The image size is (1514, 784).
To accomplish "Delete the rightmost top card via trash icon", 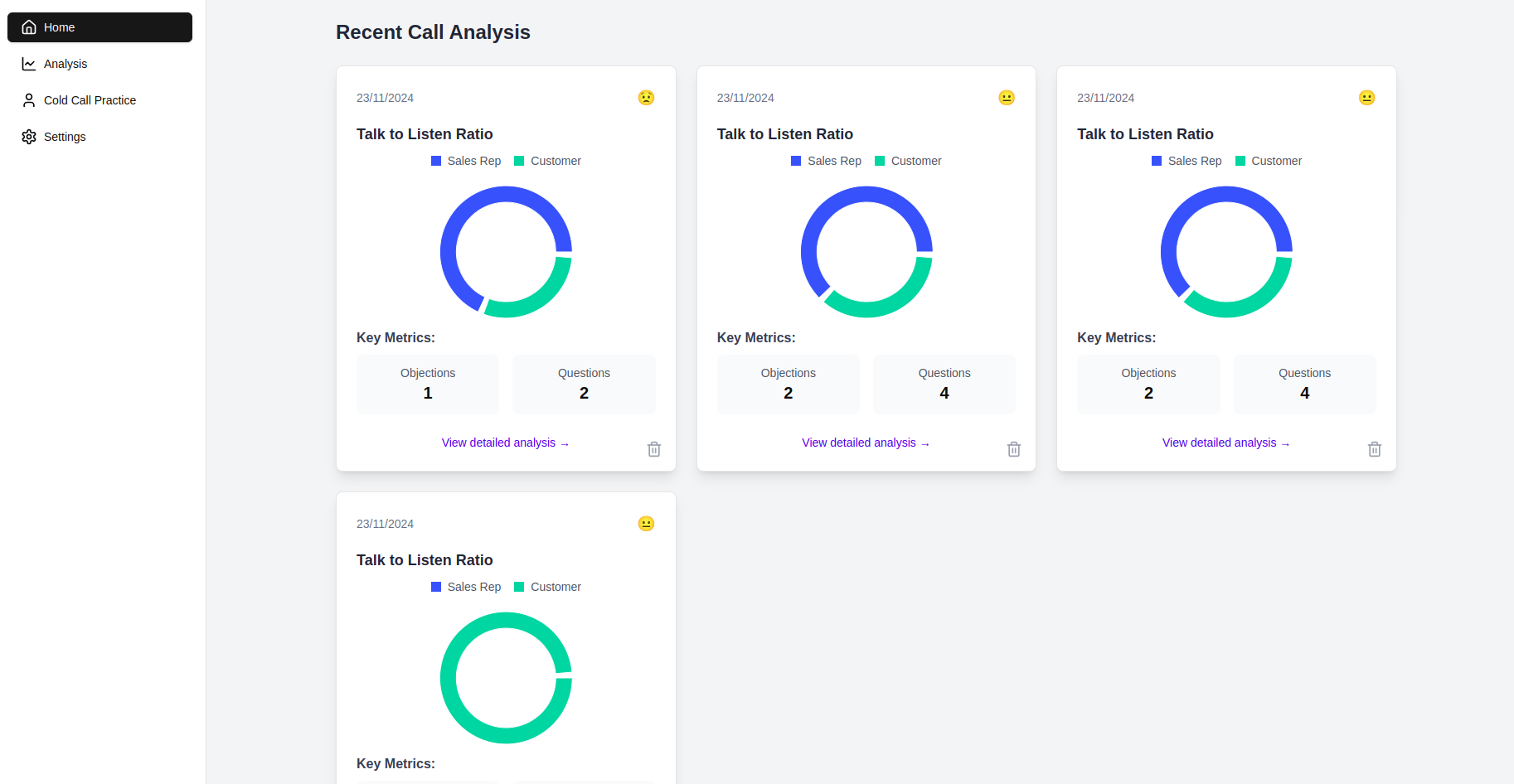I will (1375, 449).
